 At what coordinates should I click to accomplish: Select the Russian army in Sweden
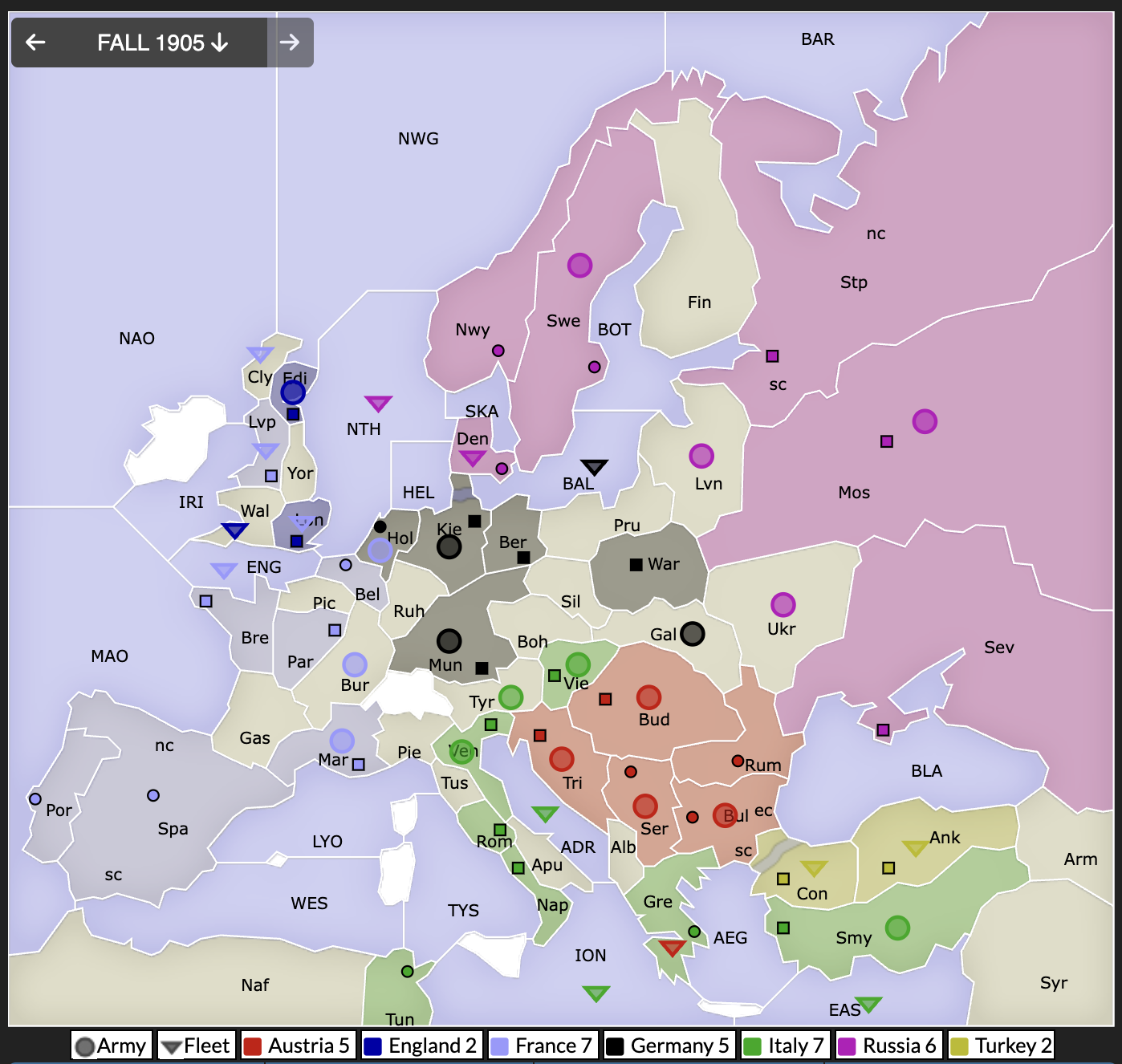[x=579, y=265]
